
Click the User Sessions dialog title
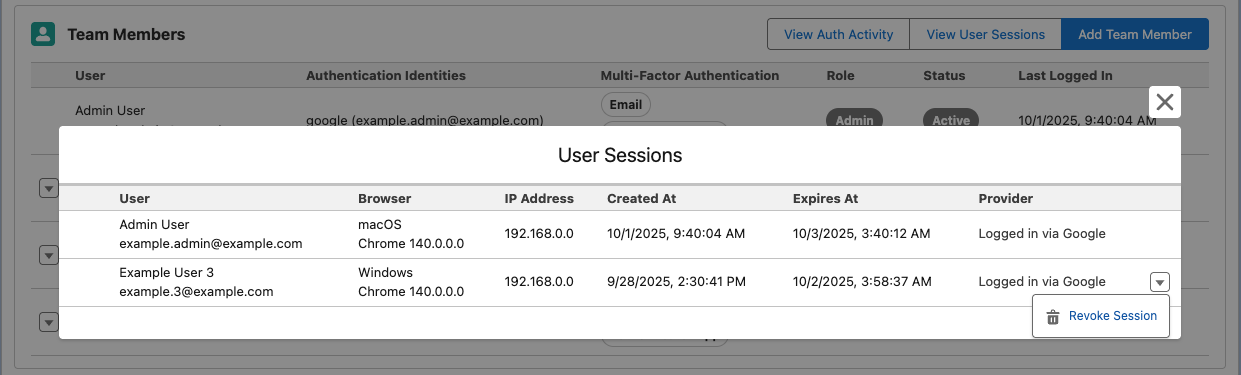(620, 155)
